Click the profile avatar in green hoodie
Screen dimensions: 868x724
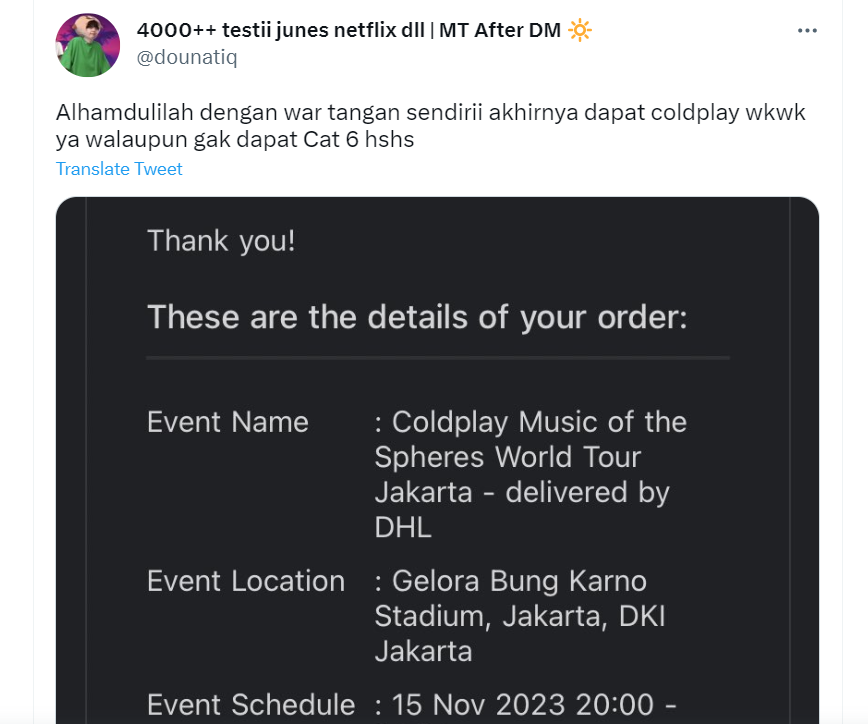(x=88, y=45)
